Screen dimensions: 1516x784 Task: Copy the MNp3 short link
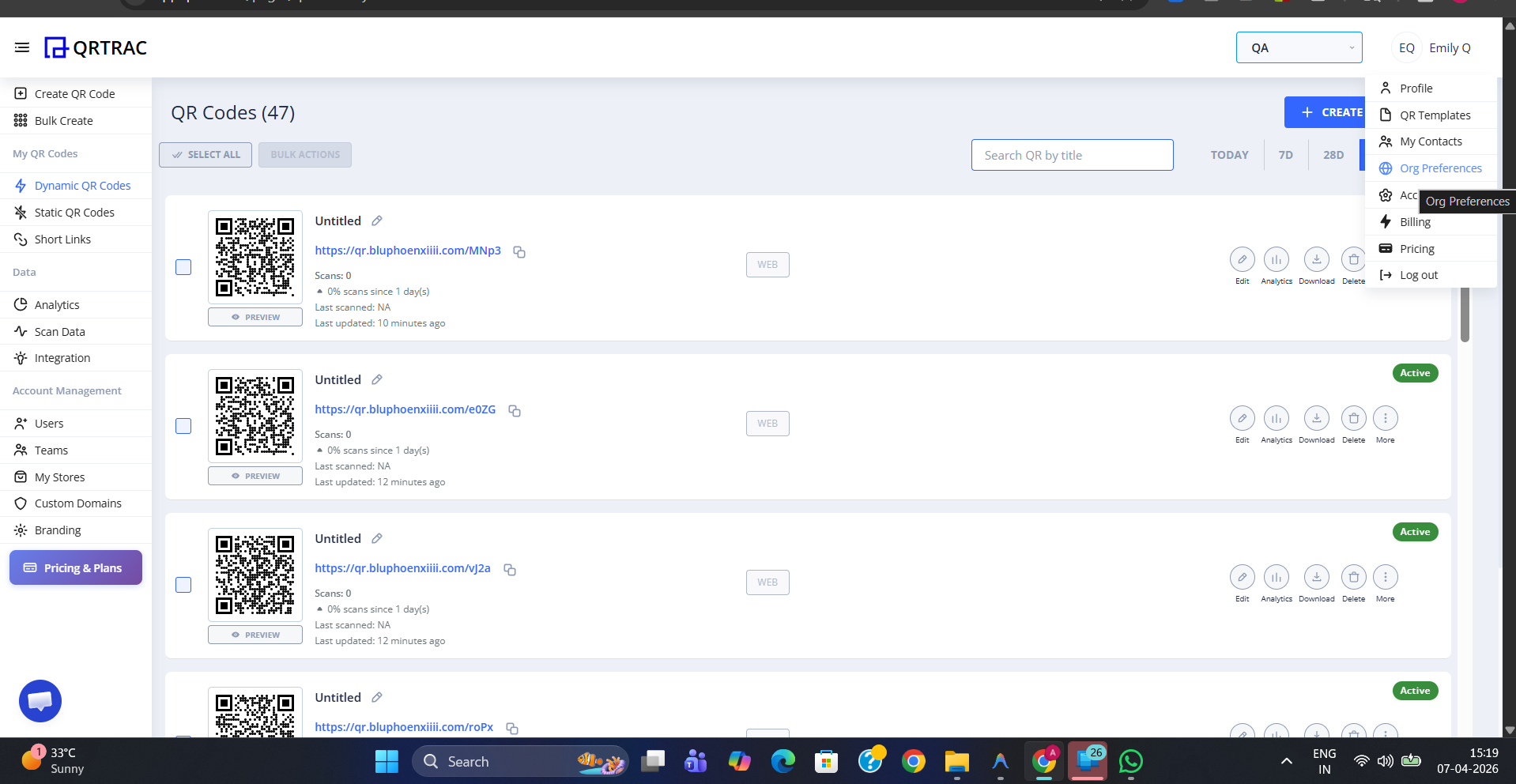pyautogui.click(x=519, y=251)
